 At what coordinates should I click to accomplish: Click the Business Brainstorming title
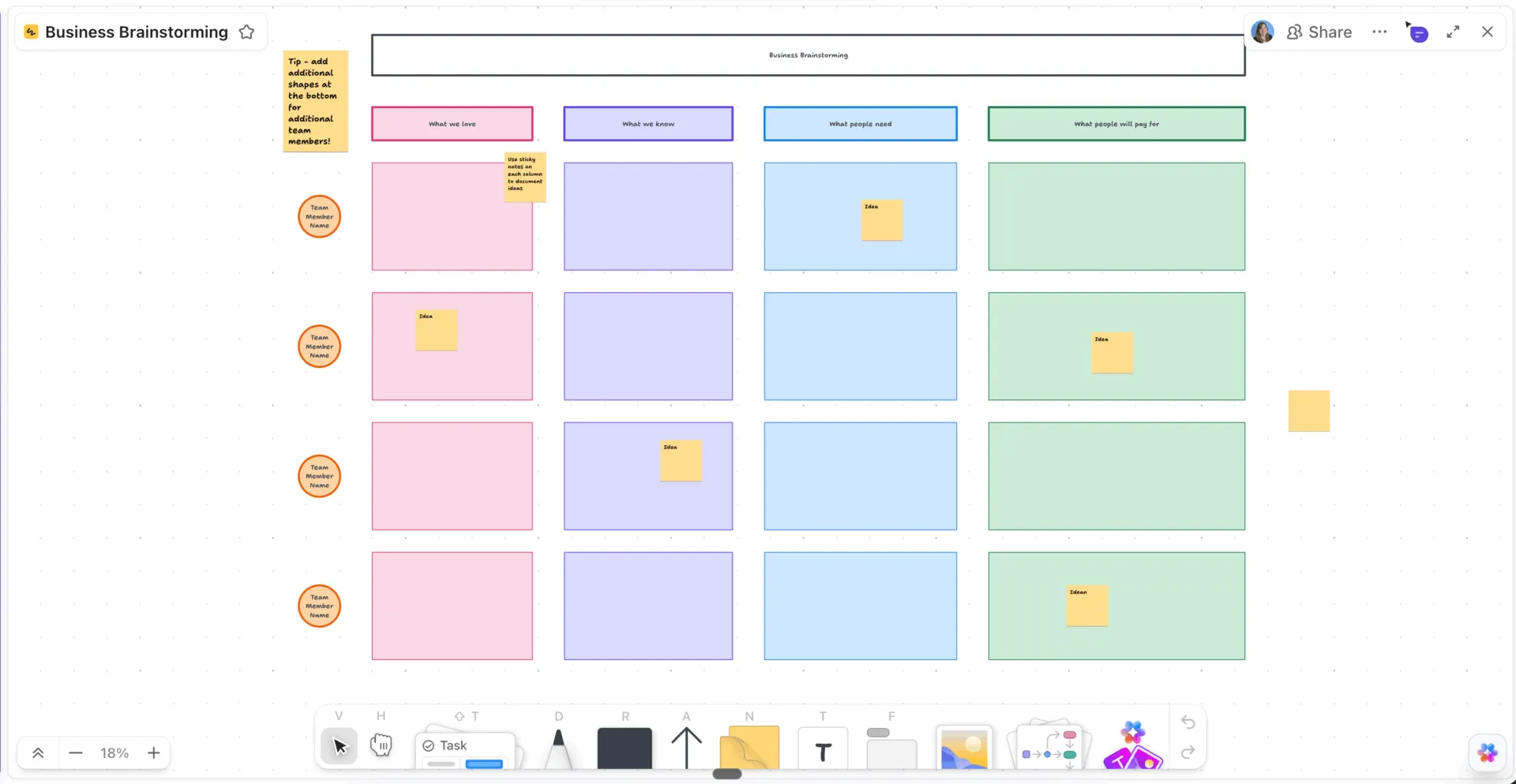(137, 32)
